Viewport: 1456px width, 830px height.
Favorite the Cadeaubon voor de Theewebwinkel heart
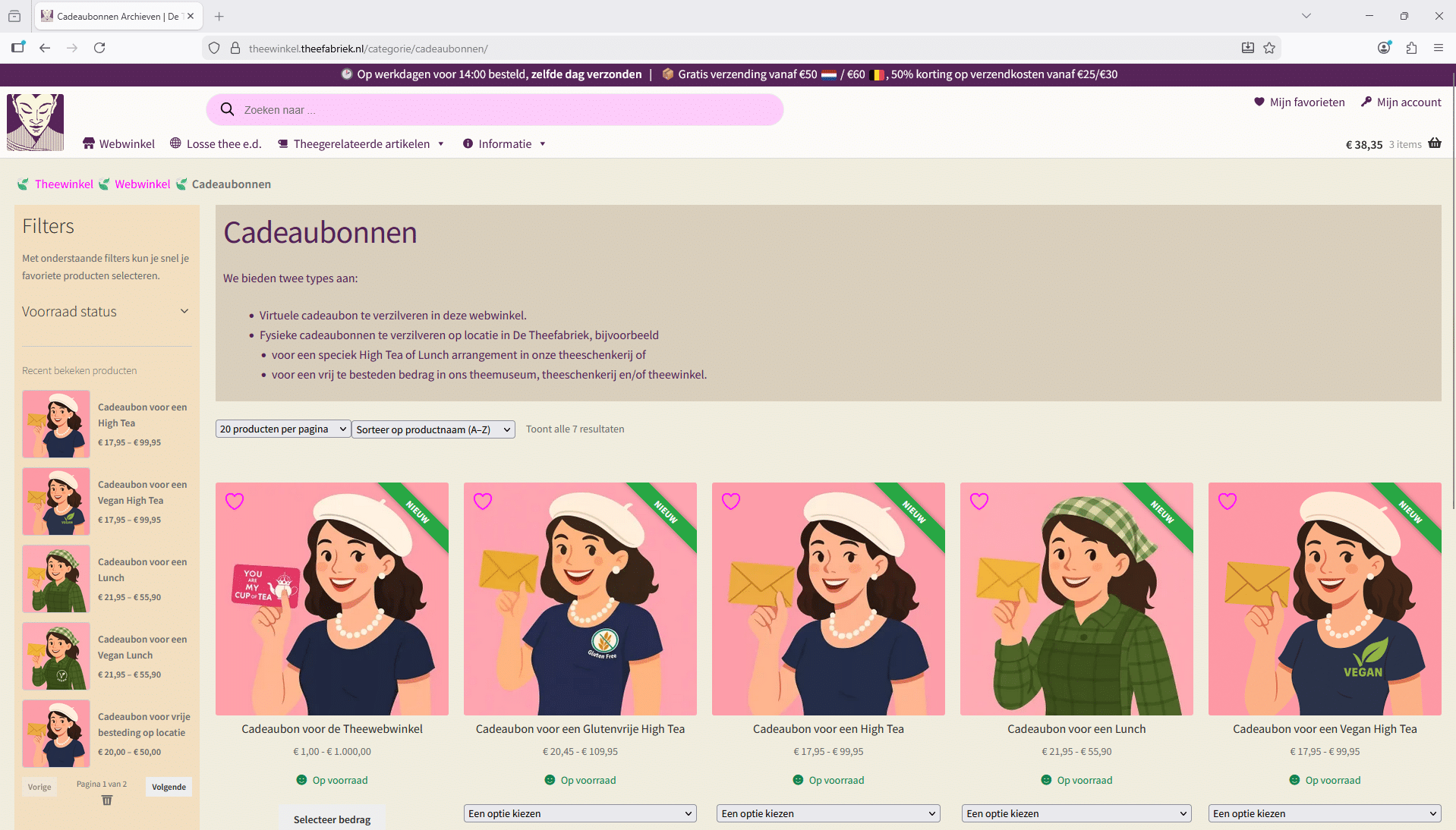235,501
